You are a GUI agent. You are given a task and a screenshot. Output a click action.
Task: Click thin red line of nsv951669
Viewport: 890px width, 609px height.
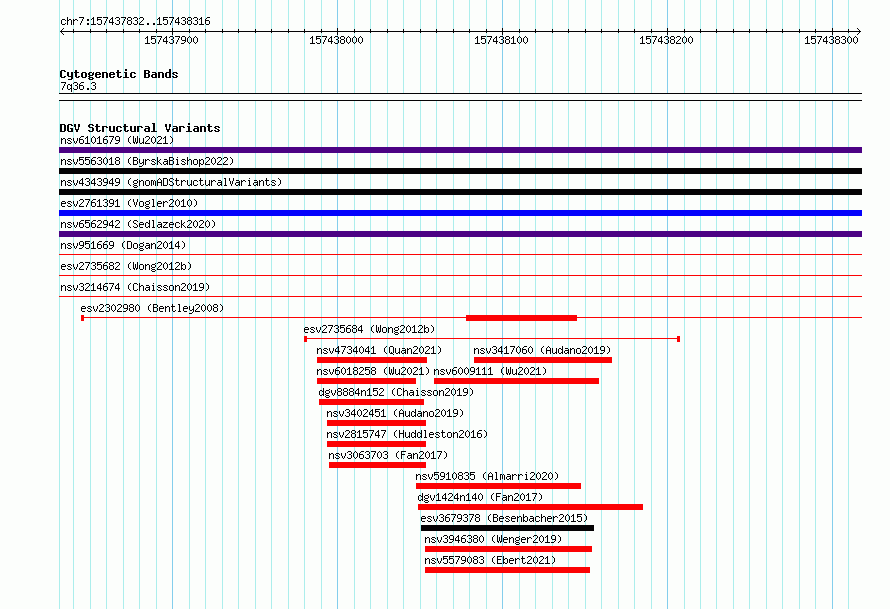click(x=460, y=255)
